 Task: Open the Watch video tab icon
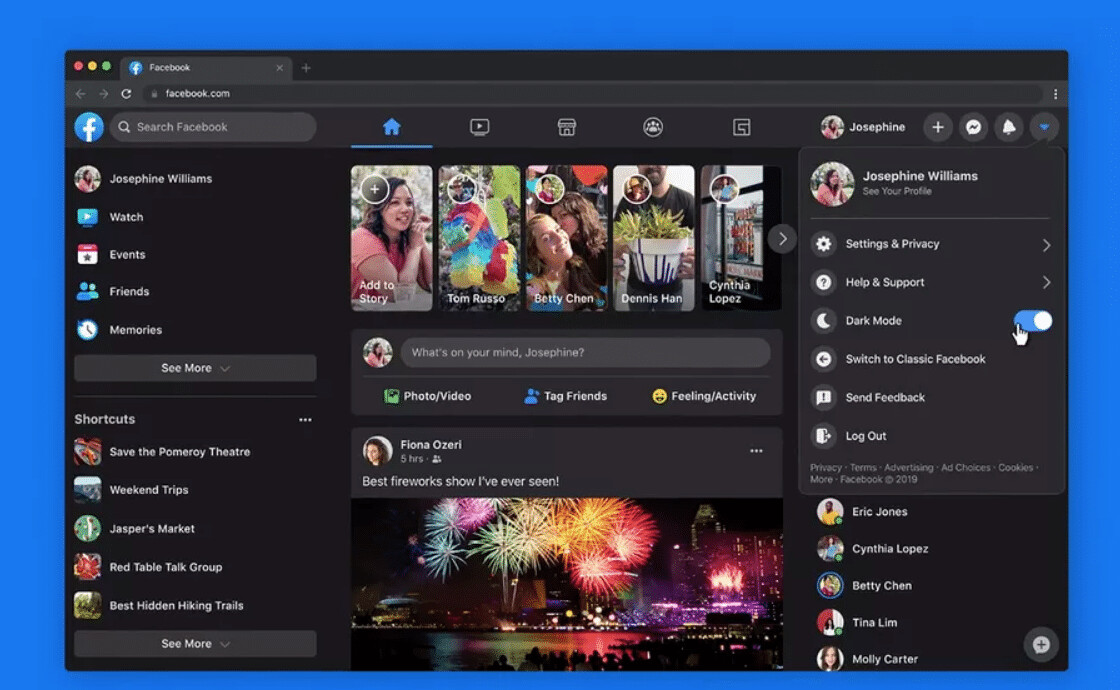coord(479,127)
